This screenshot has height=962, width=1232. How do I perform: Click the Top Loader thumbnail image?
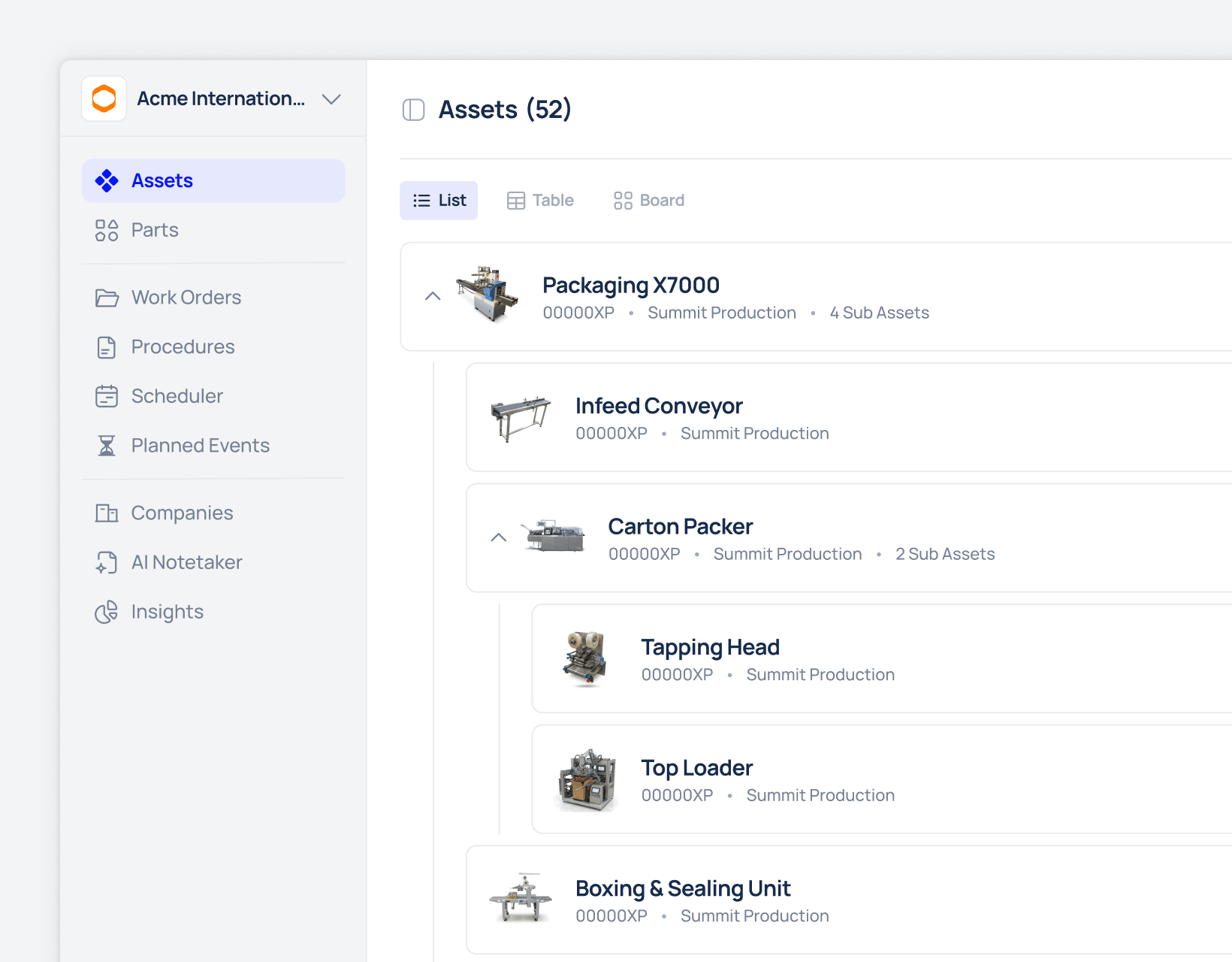tap(587, 780)
